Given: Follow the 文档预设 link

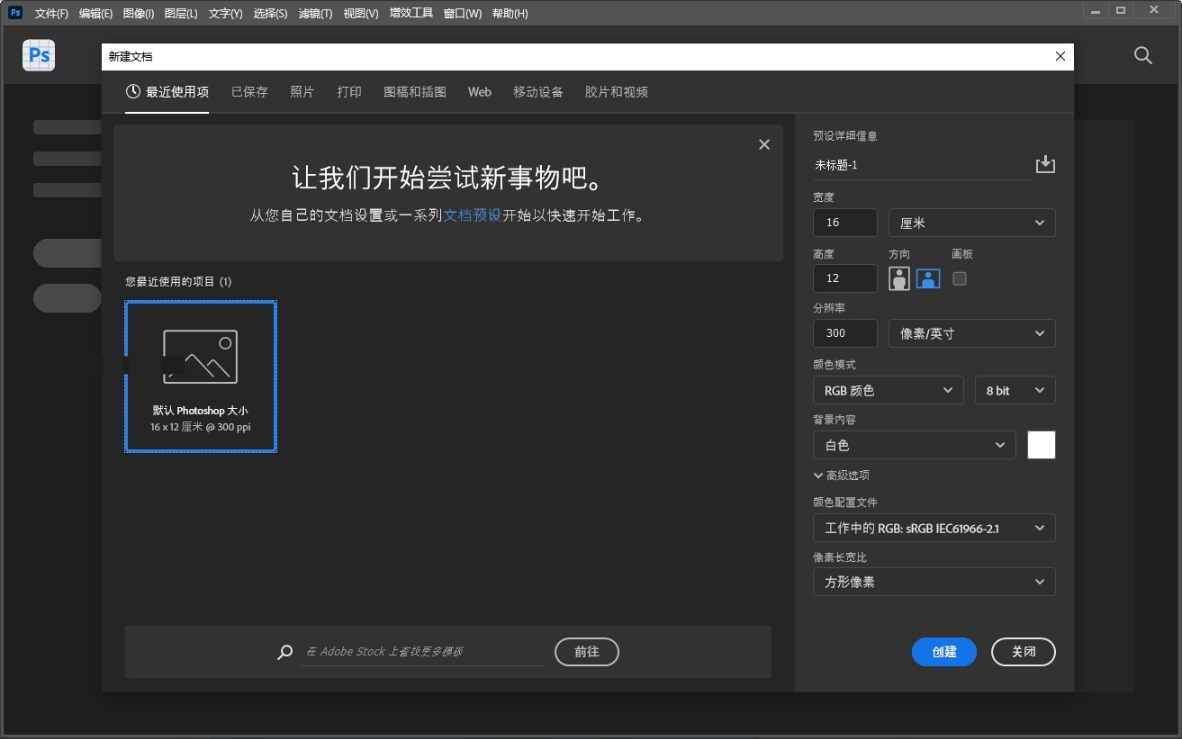Looking at the screenshot, I should (x=472, y=216).
